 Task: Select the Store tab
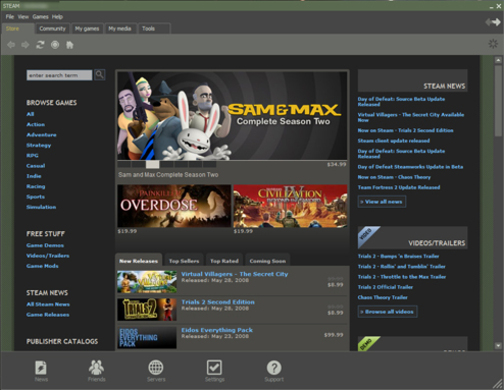click(18, 29)
